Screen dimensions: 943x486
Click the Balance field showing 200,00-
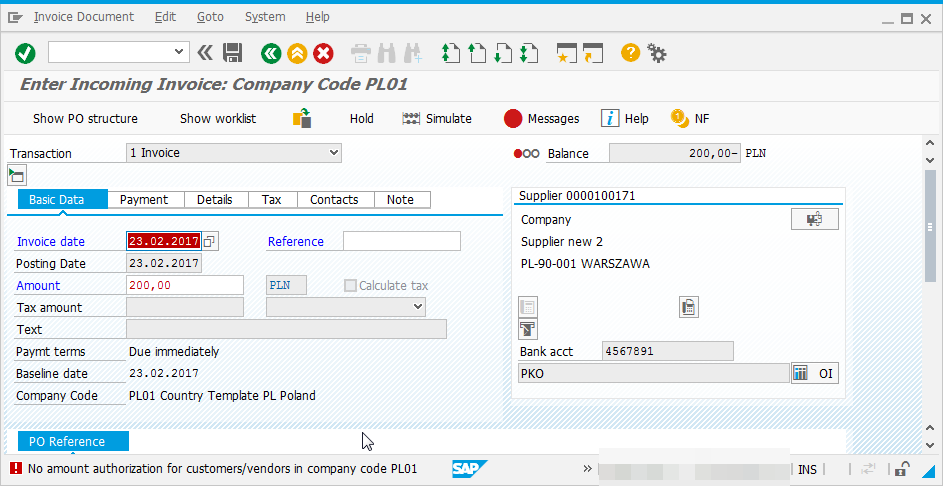tap(675, 153)
